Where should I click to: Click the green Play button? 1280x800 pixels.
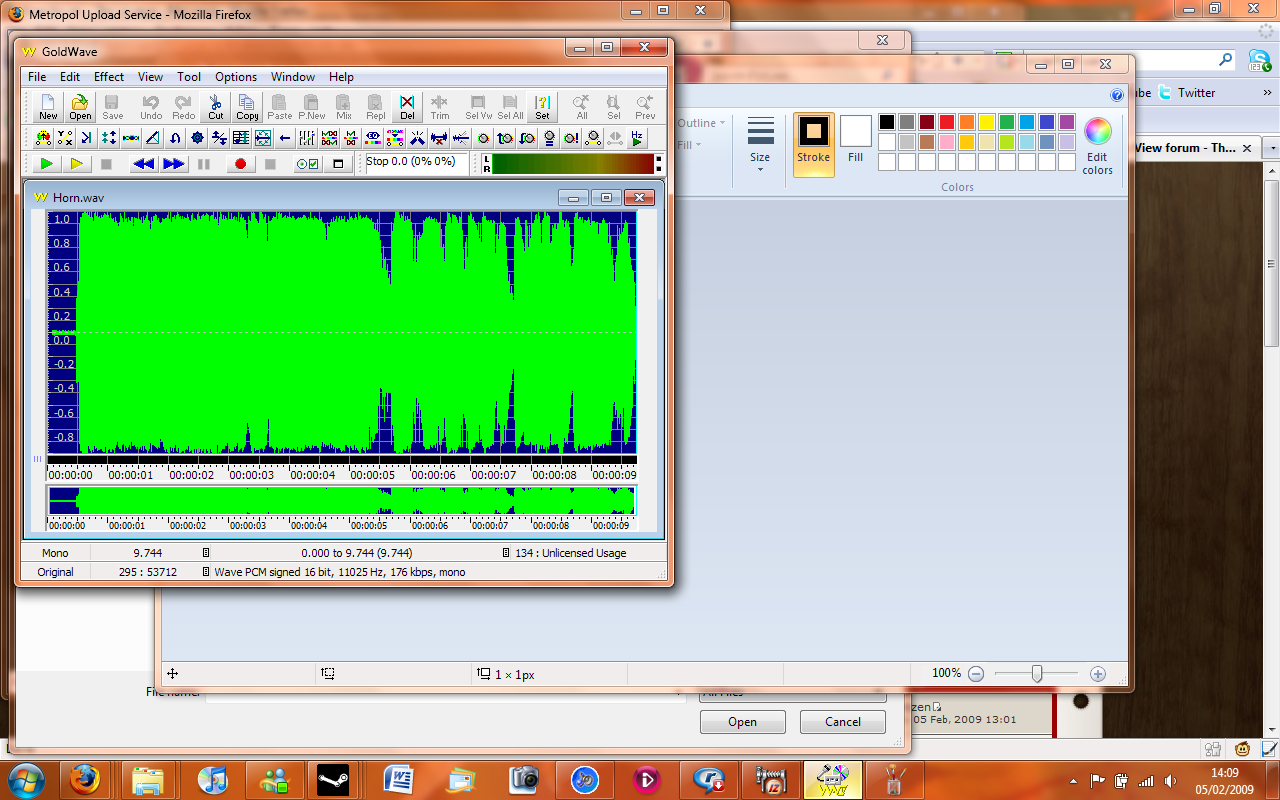(x=46, y=164)
